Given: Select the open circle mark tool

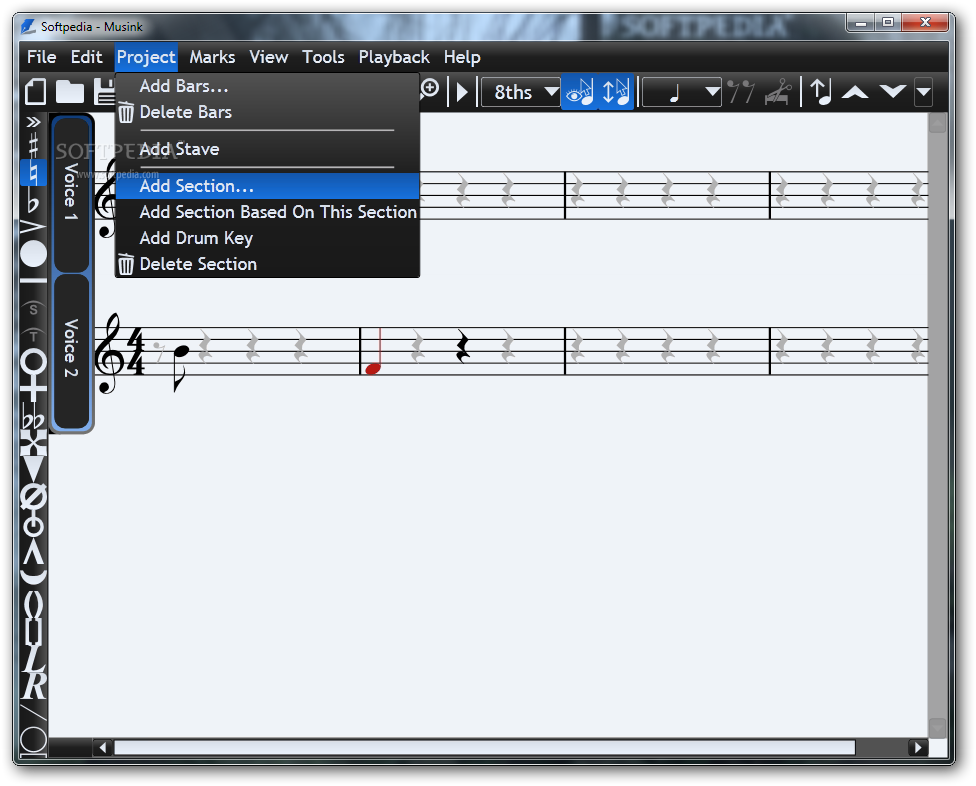Looking at the screenshot, I should (33, 361).
